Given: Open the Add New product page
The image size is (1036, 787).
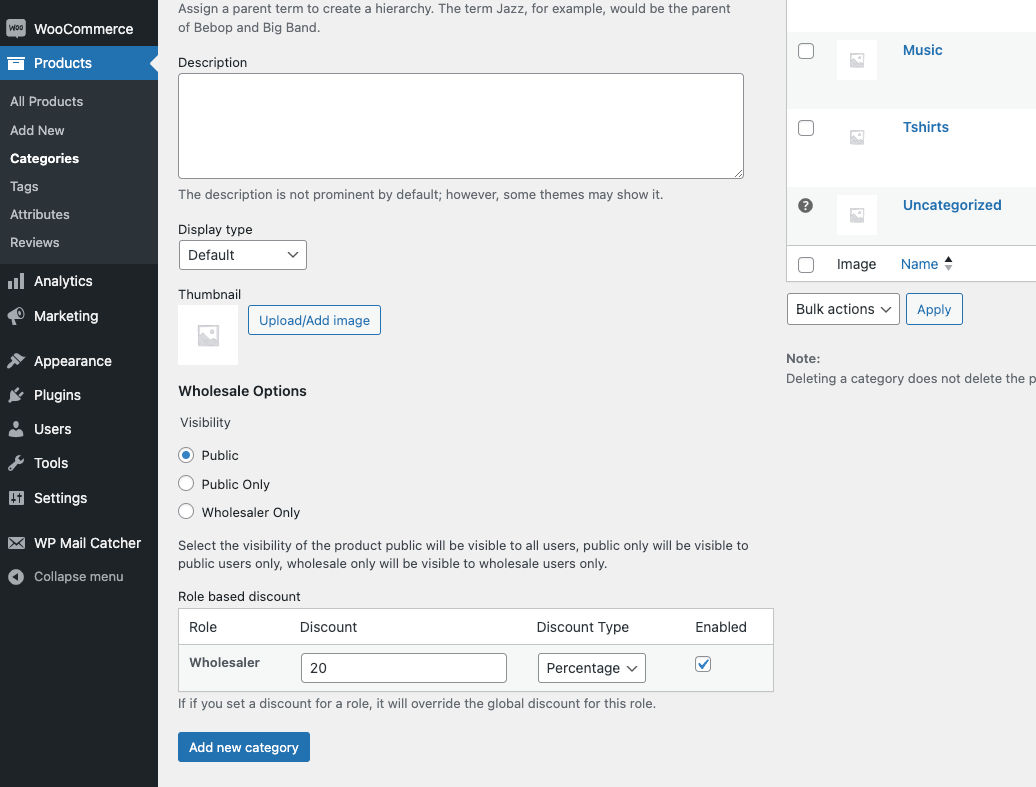Looking at the screenshot, I should tap(37, 130).
